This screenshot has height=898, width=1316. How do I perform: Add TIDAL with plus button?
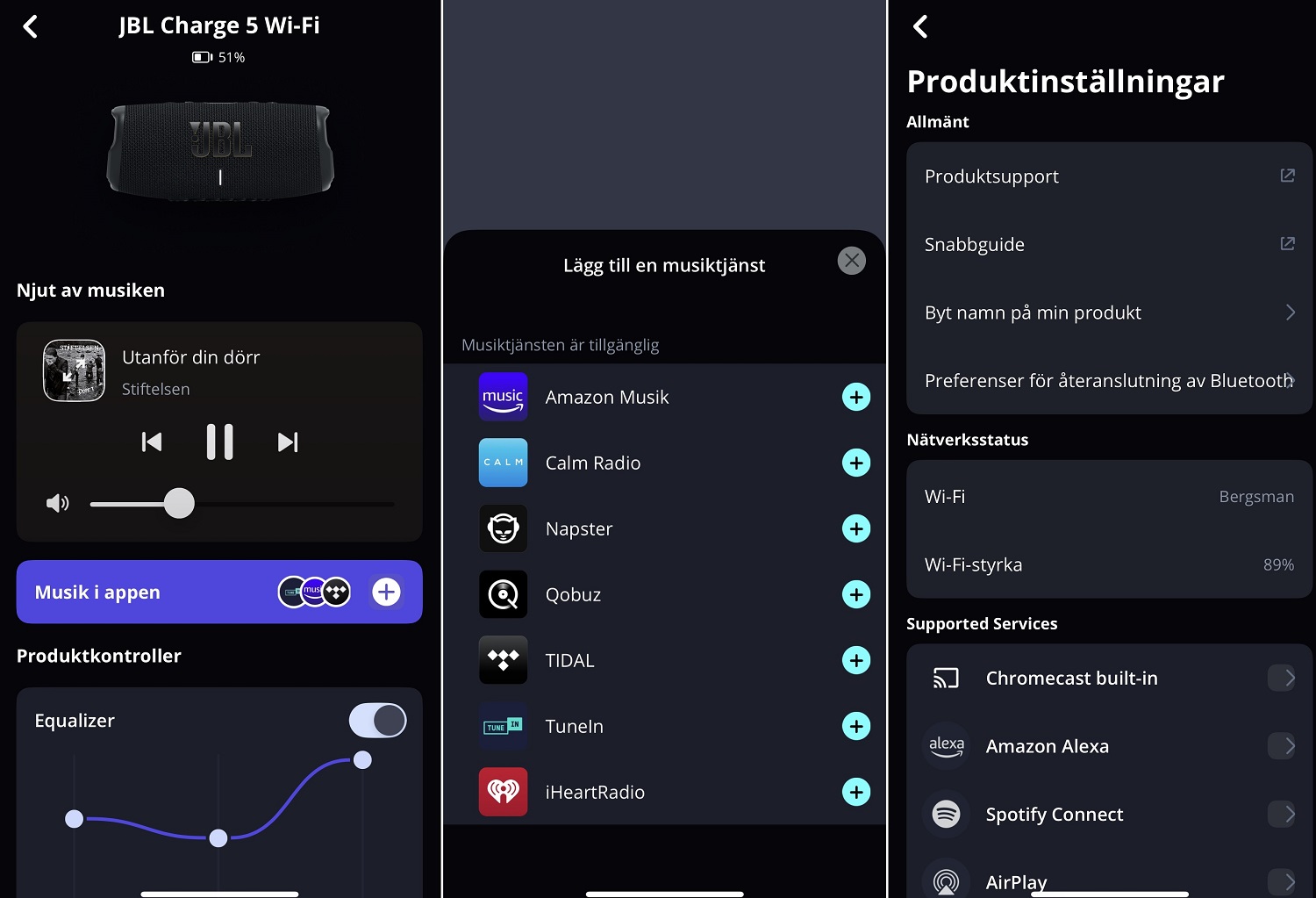[x=856, y=660]
